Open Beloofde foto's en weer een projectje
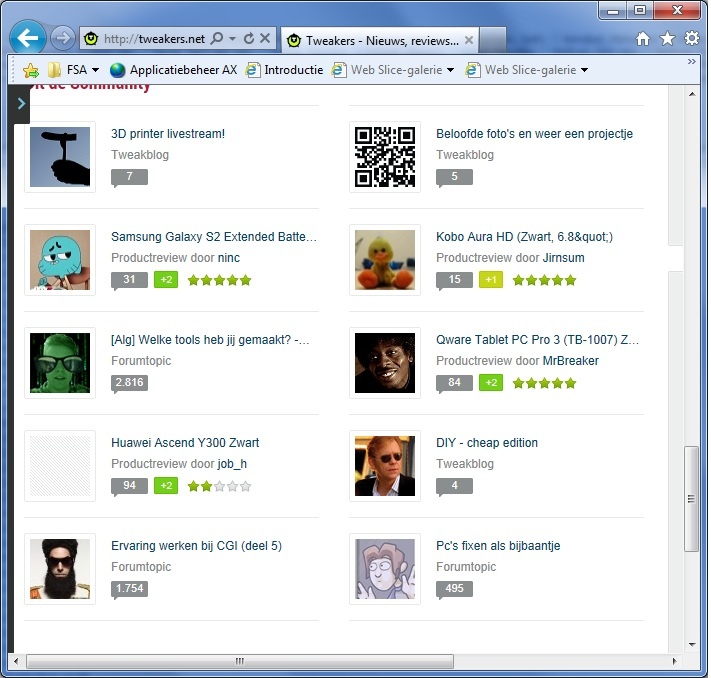The height and width of the screenshot is (678, 711). pyautogui.click(x=534, y=134)
